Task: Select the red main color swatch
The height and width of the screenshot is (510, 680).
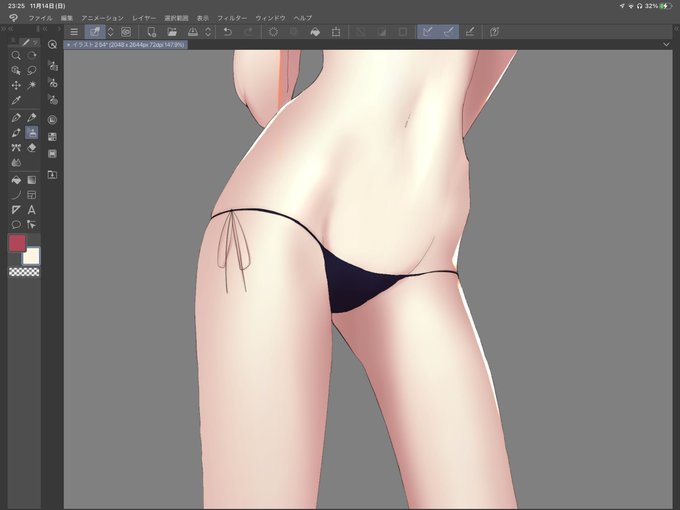Action: pos(17,243)
